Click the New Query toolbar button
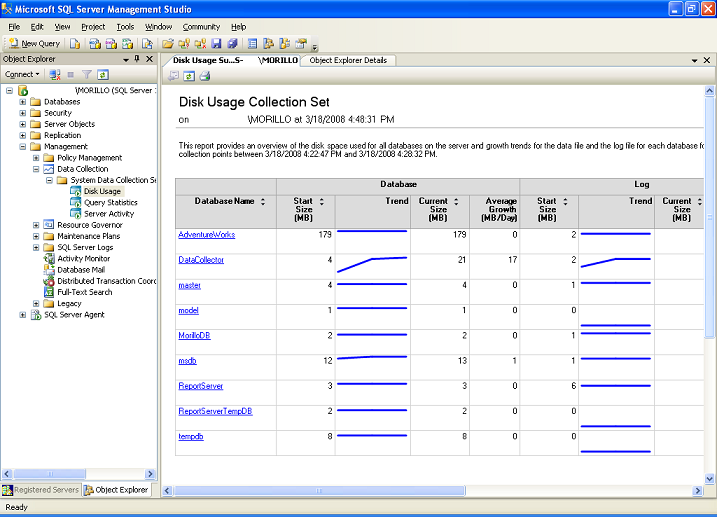Screen dimensions: 717x517 coord(34,43)
